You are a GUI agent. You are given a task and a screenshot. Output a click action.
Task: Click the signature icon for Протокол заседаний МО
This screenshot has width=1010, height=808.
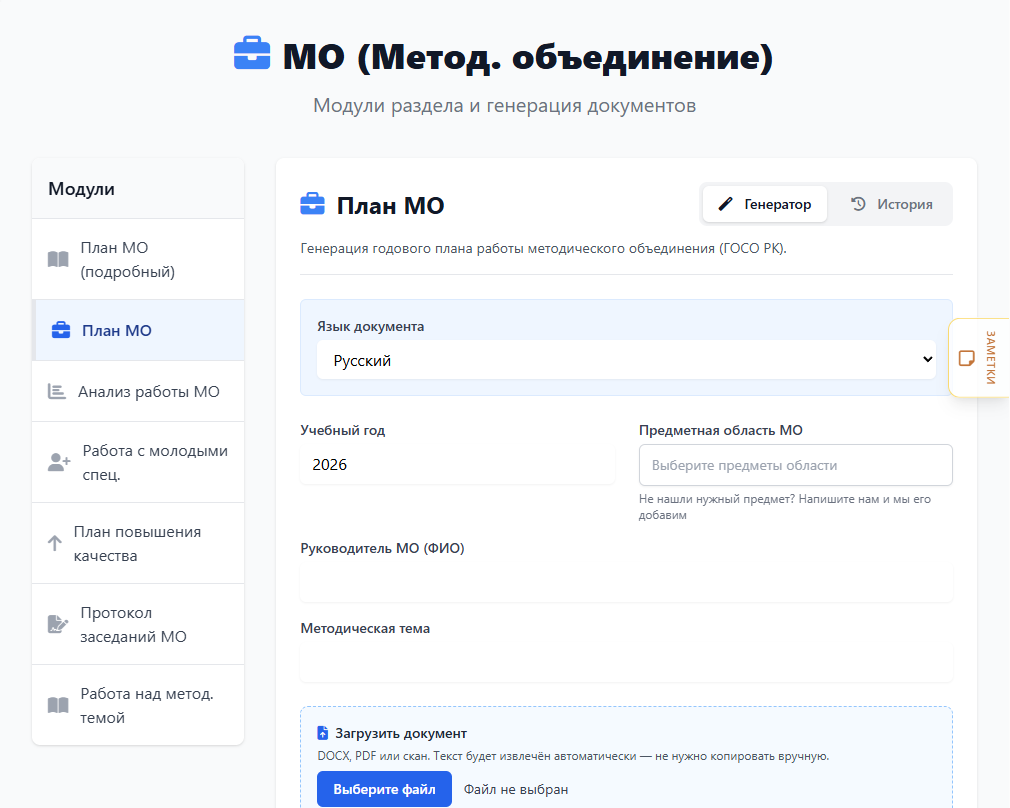58,624
